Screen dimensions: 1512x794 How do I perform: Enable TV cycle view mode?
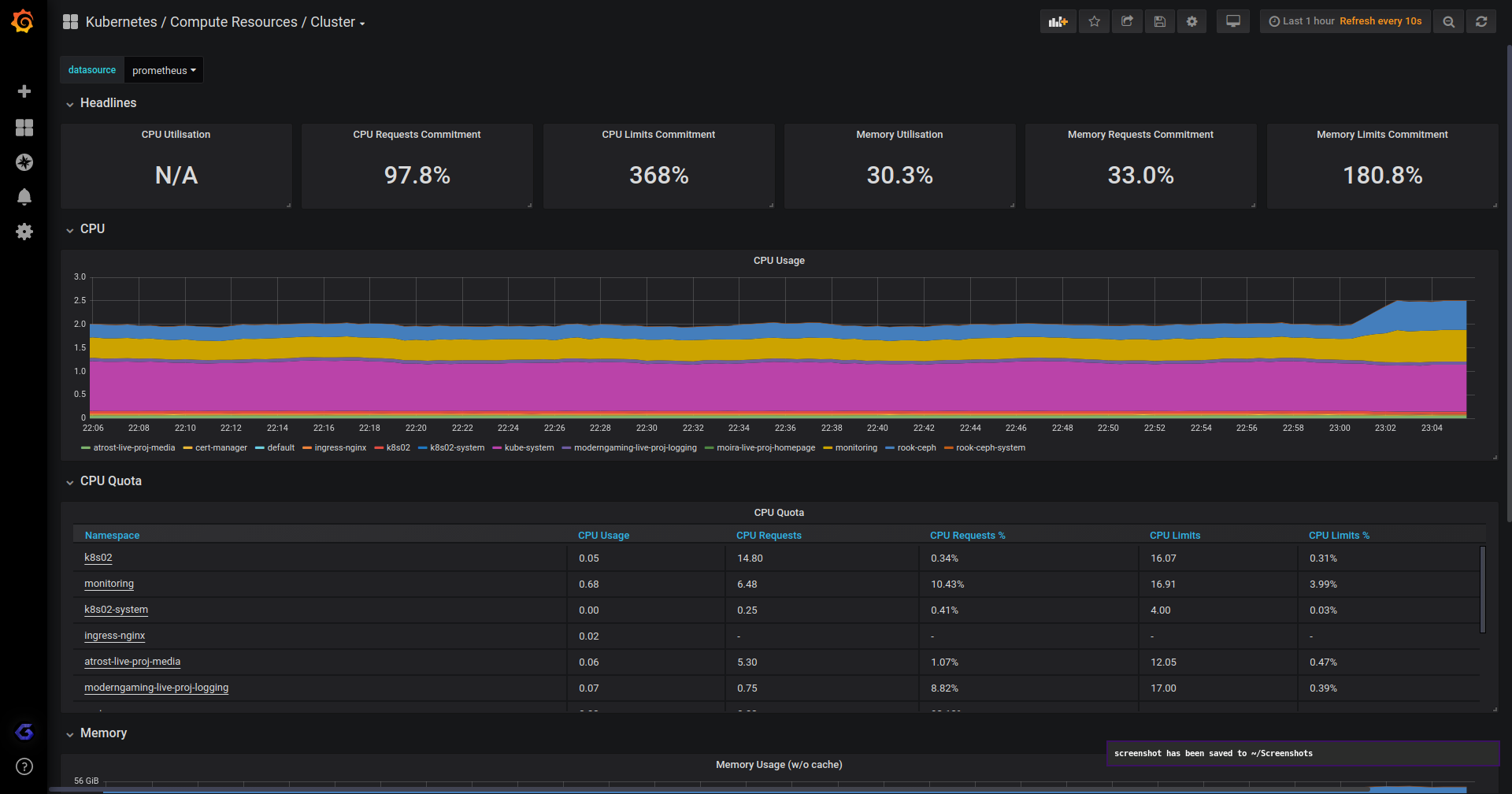point(1232,21)
